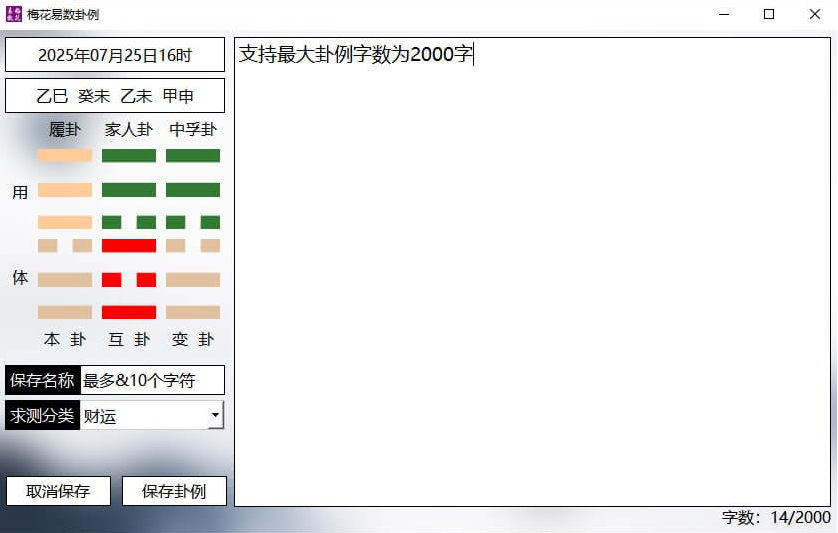Click 财运 value in category combo box
Image resolution: width=838 pixels, height=533 pixels.
tap(100, 416)
